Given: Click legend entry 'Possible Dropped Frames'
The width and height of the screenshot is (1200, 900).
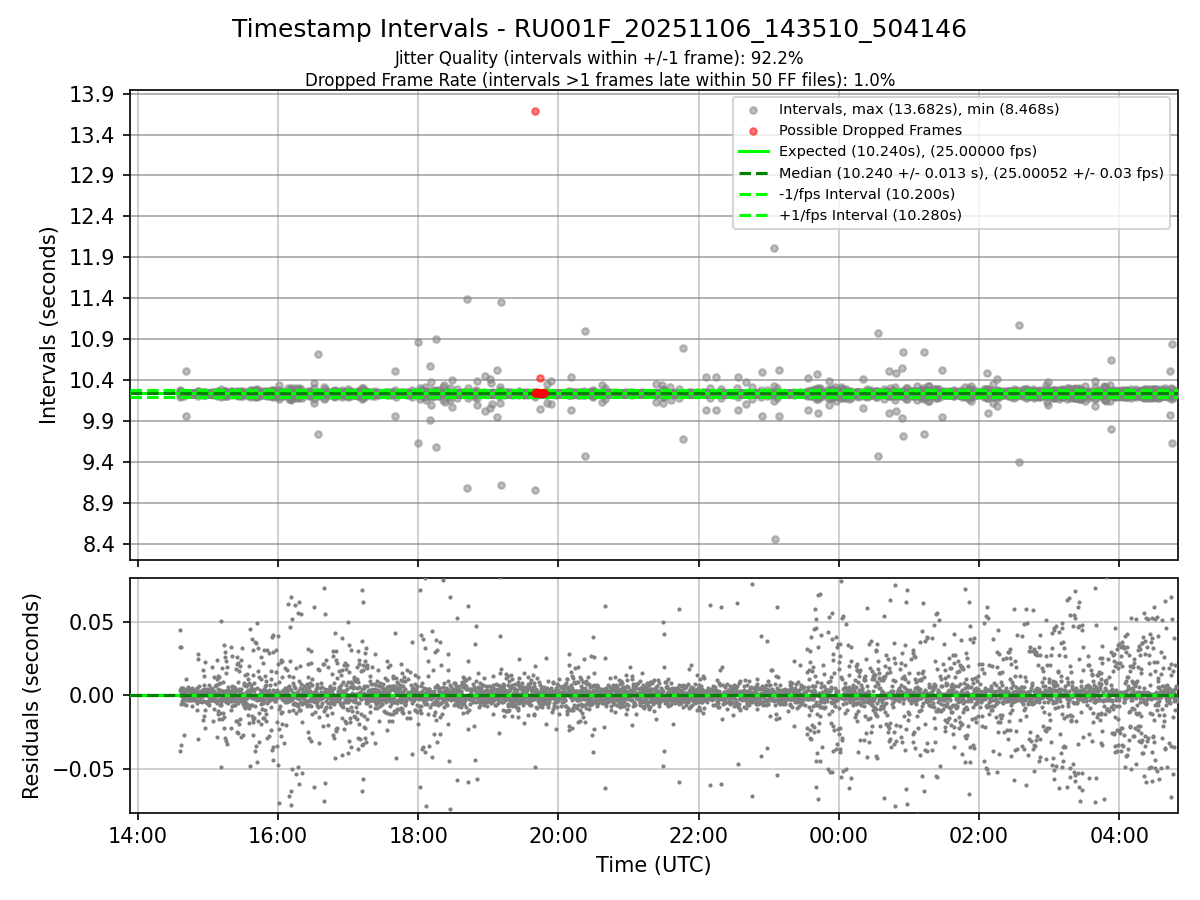Looking at the screenshot, I should click(x=870, y=130).
